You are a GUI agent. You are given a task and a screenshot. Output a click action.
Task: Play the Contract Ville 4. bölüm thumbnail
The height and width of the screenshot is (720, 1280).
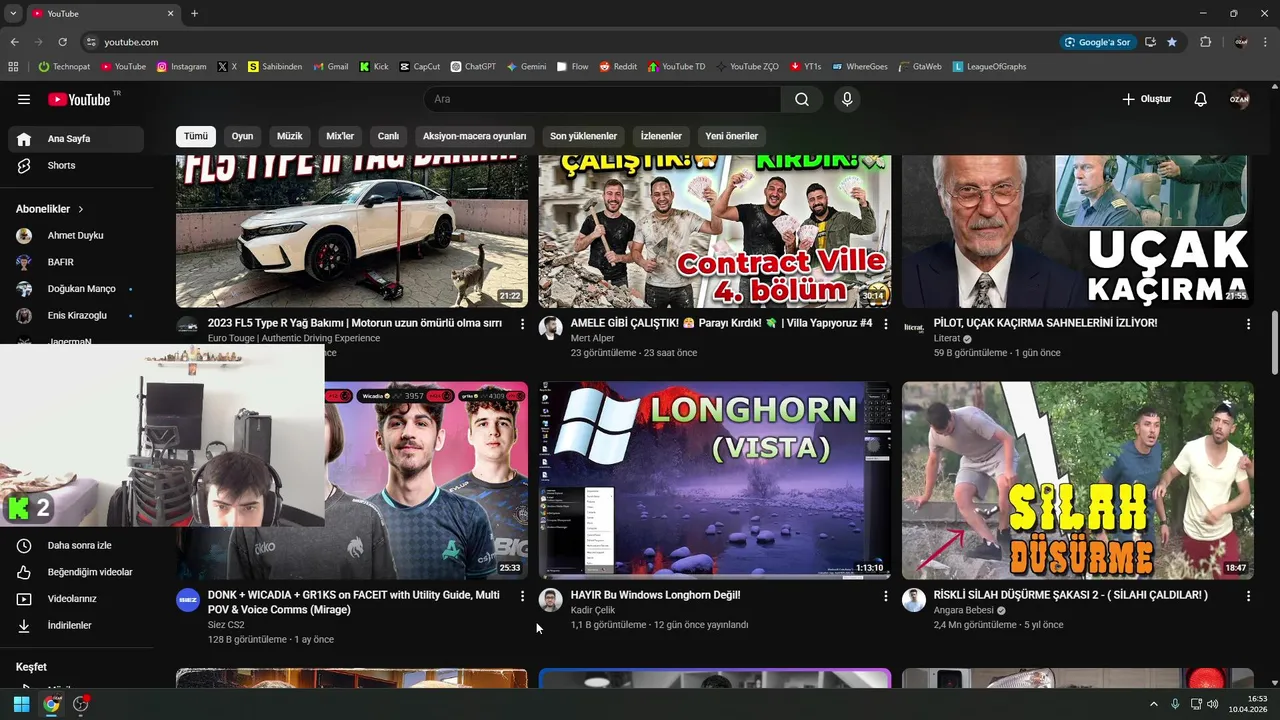(715, 231)
